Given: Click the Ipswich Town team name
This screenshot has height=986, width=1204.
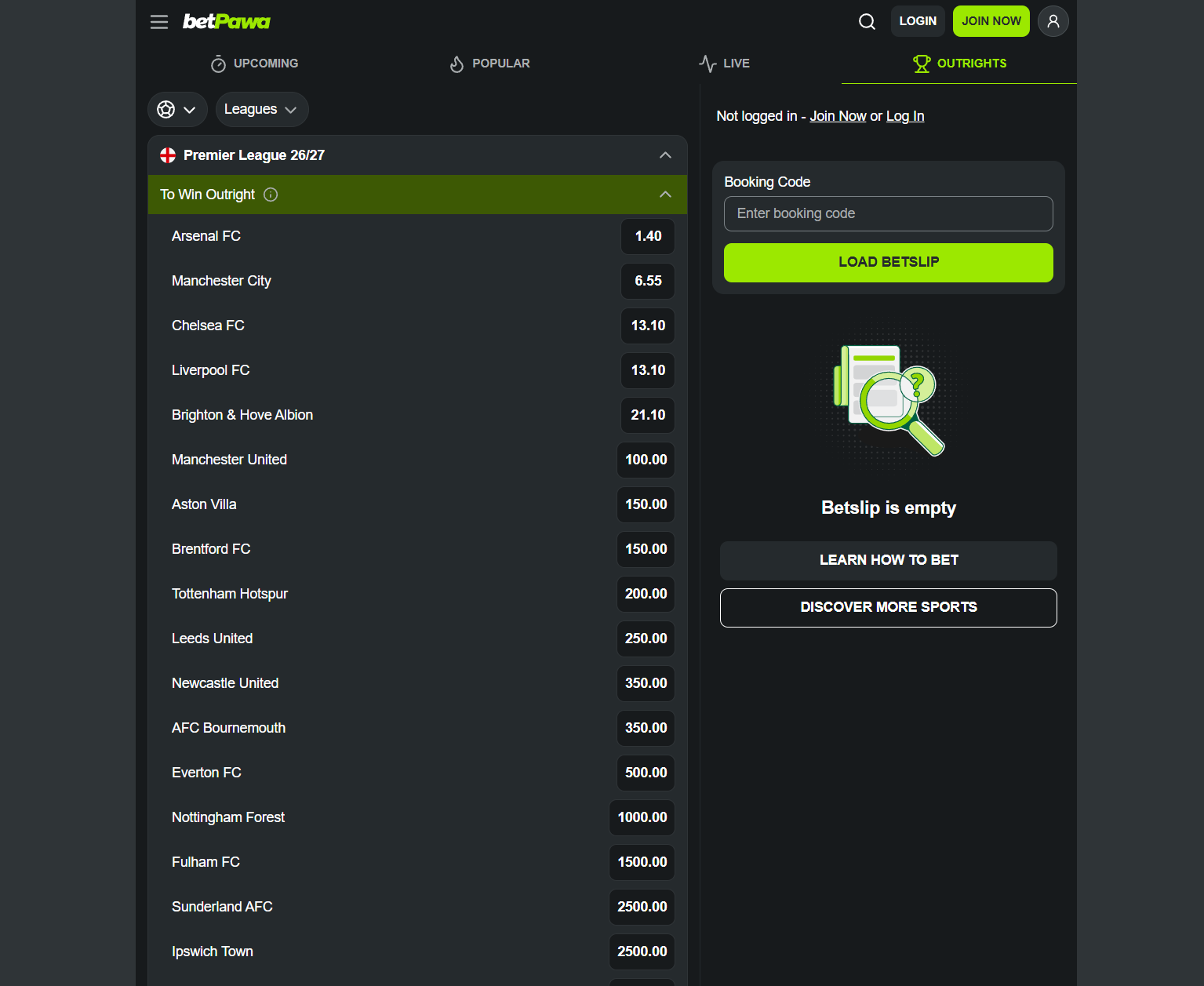Looking at the screenshot, I should [213, 951].
